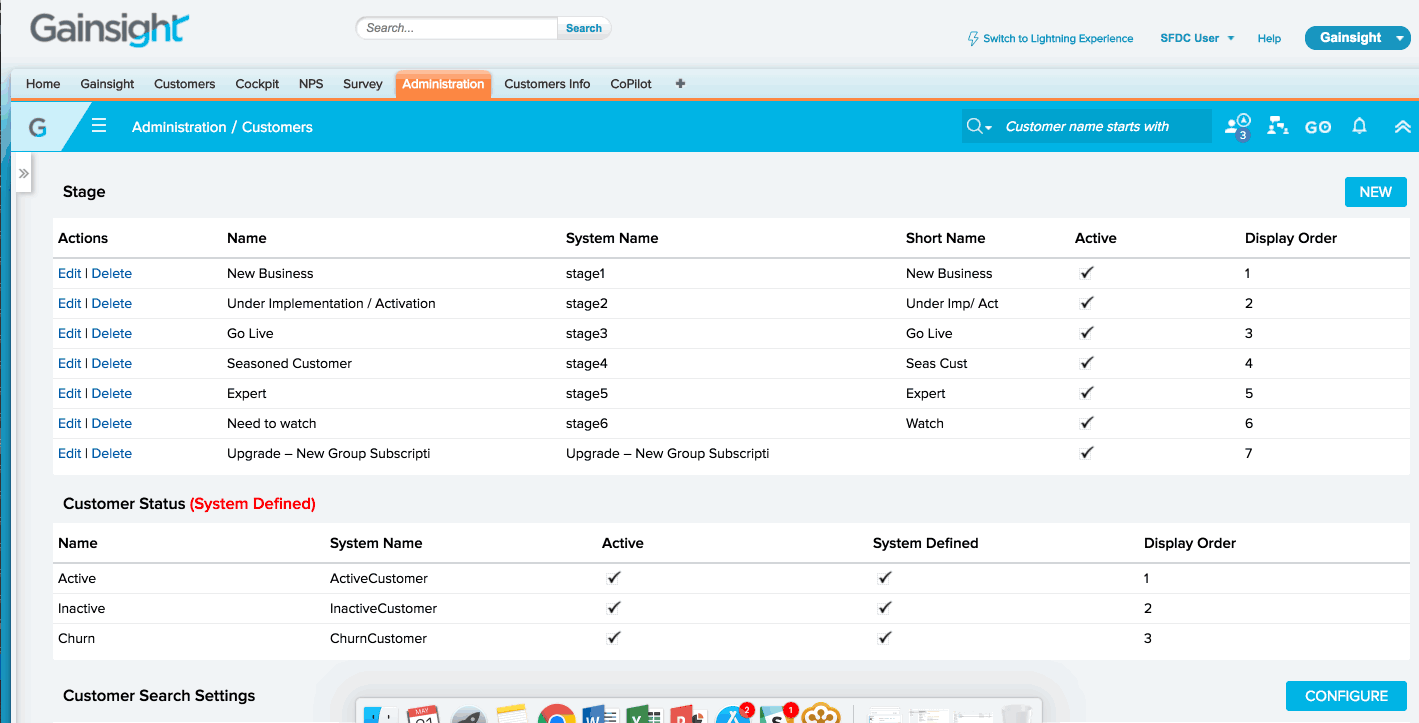Click the Active checkmark for Expert stage
Image resolution: width=1419 pixels, height=723 pixels.
[1087, 392]
